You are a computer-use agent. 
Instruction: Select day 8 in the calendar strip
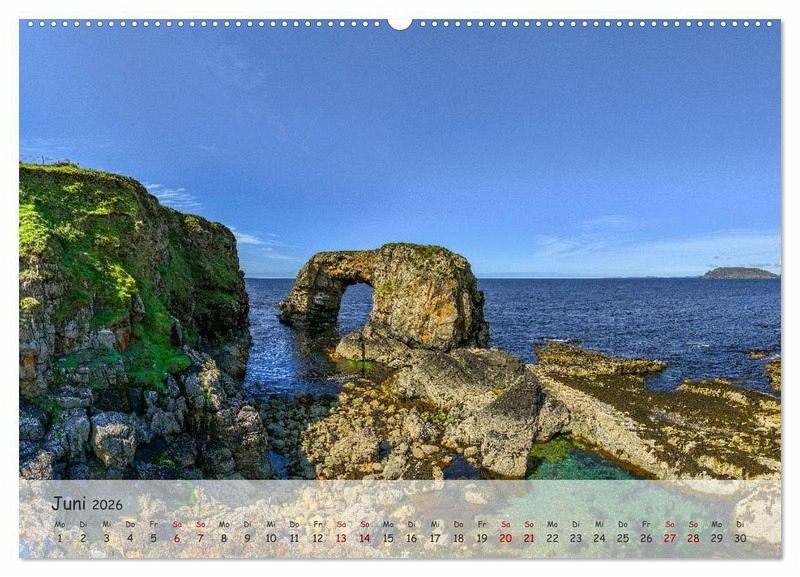click(x=224, y=538)
